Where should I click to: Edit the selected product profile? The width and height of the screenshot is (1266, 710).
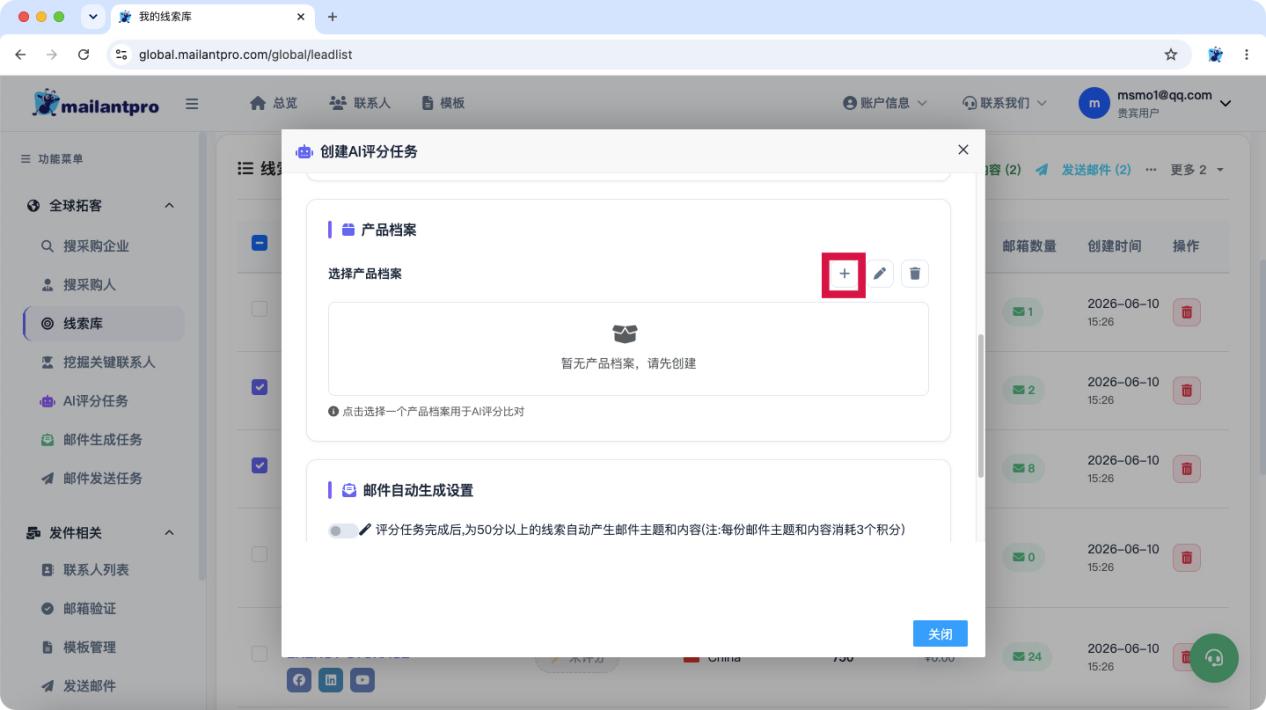880,274
